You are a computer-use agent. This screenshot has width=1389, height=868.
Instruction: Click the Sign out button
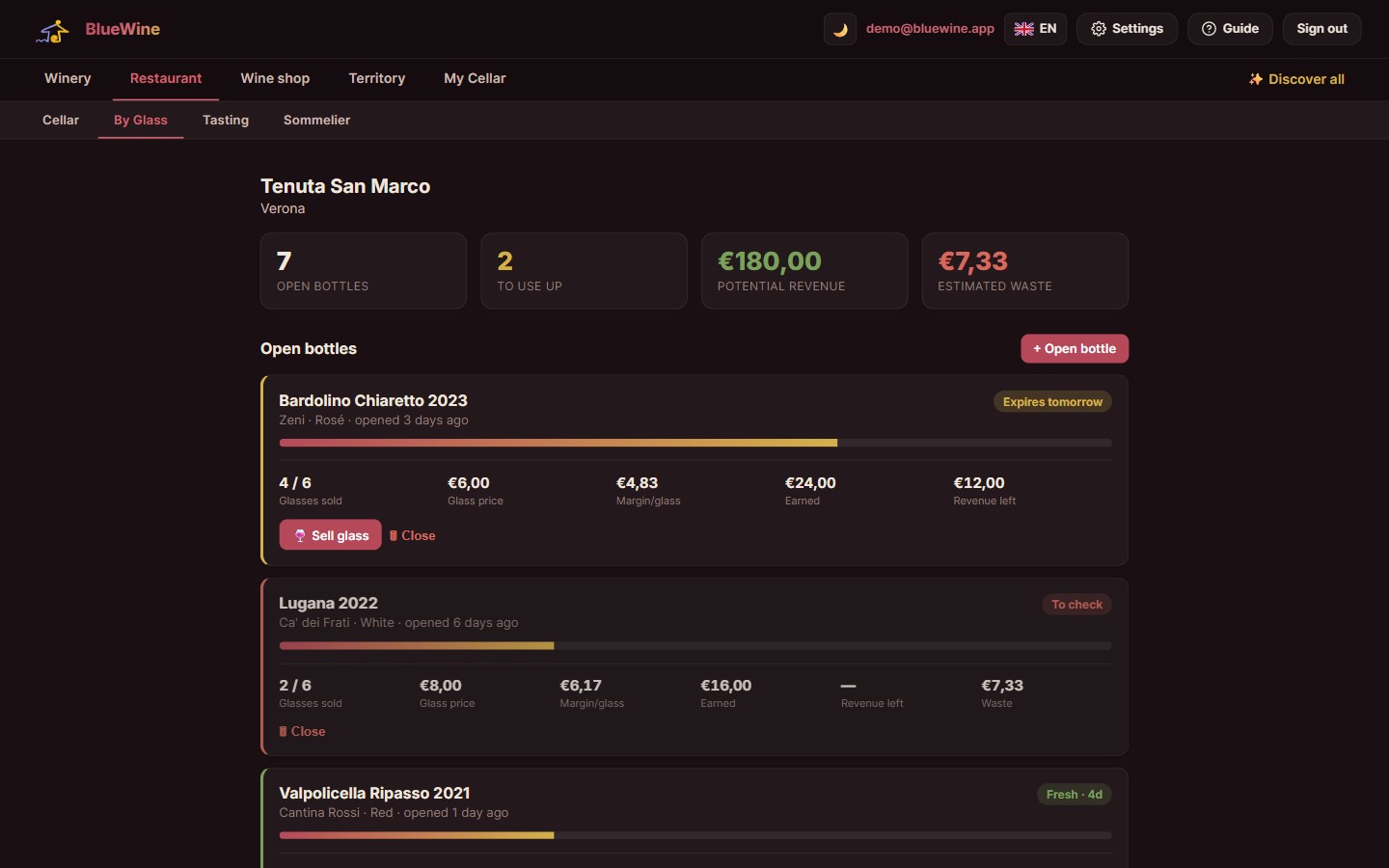click(x=1321, y=29)
